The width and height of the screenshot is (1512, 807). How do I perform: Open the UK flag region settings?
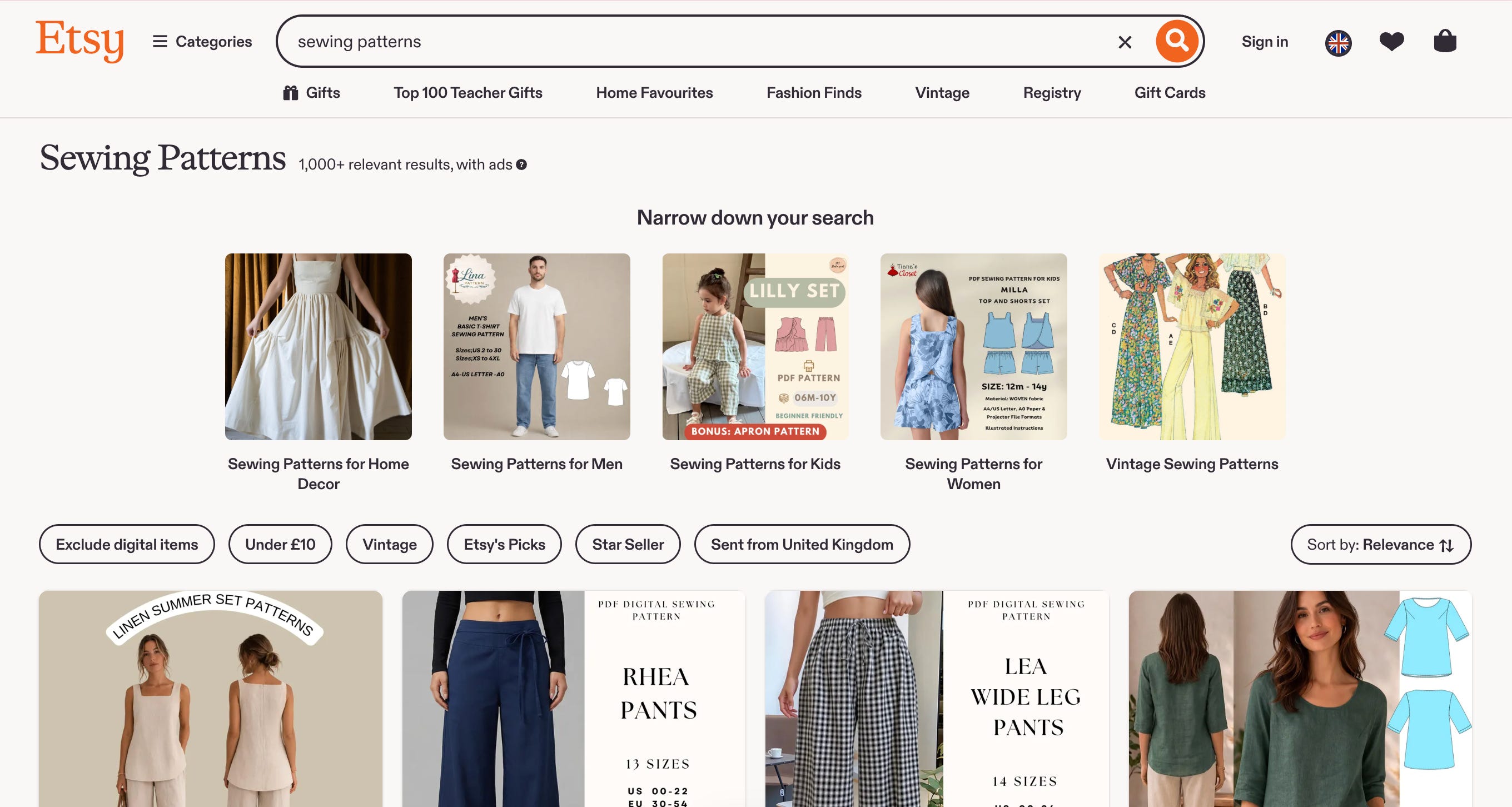[x=1338, y=43]
